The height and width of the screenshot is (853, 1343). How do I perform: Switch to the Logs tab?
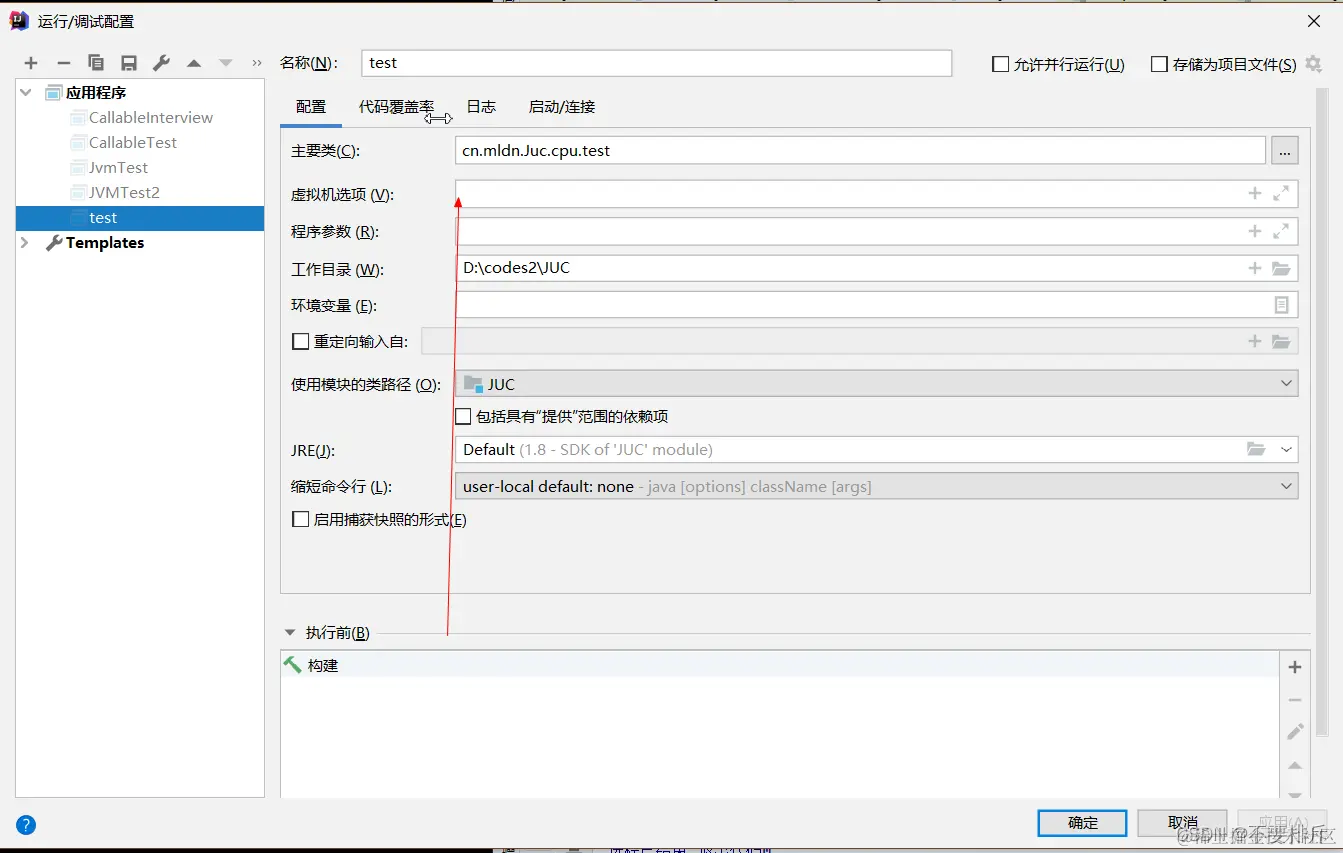click(x=481, y=107)
